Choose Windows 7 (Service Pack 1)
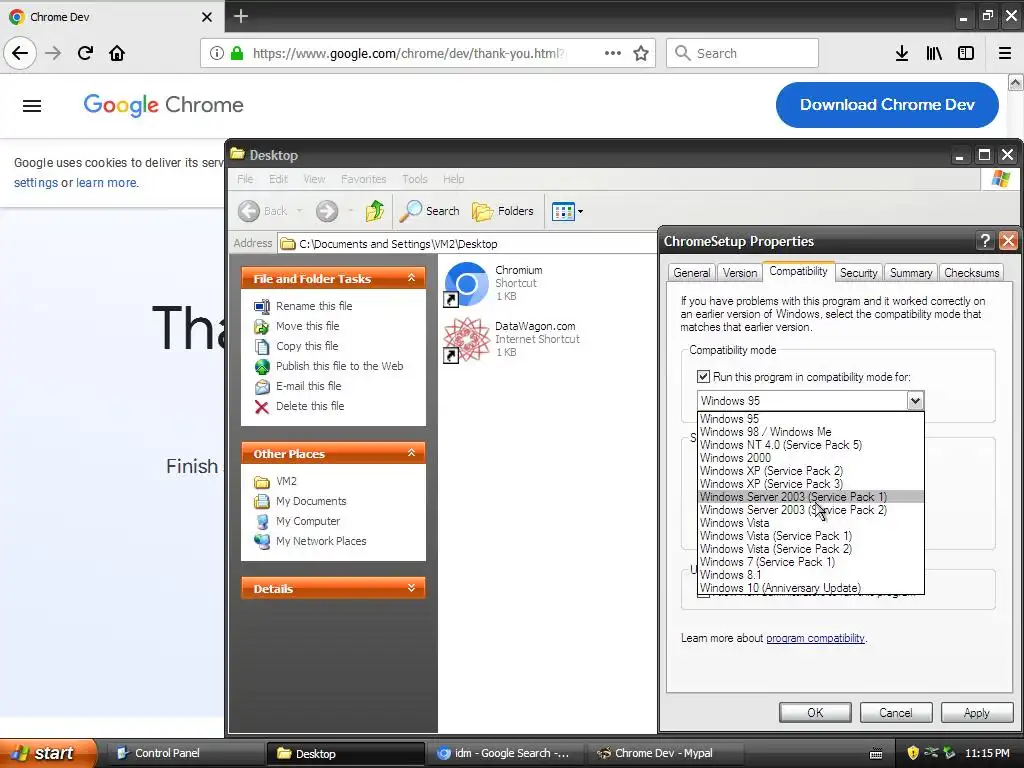 tap(810, 562)
